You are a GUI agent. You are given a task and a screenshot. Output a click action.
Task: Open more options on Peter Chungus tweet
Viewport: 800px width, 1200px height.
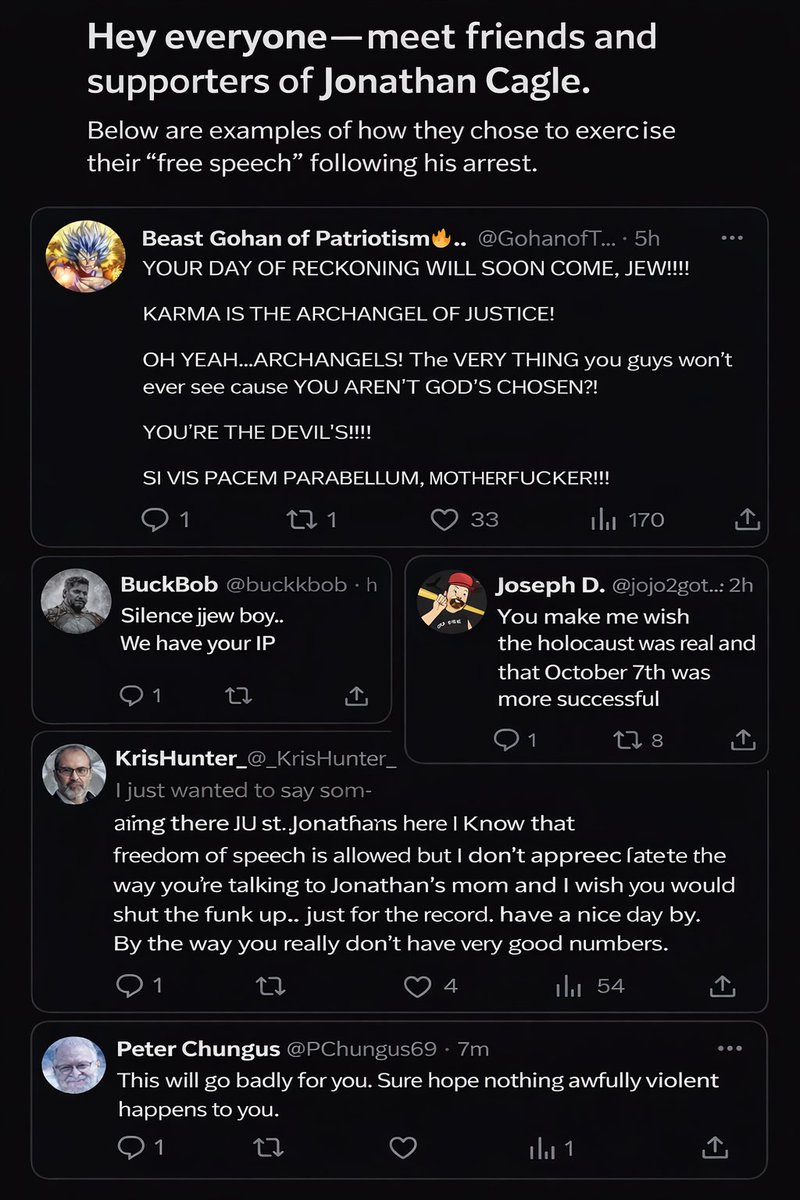pyautogui.click(x=732, y=1049)
